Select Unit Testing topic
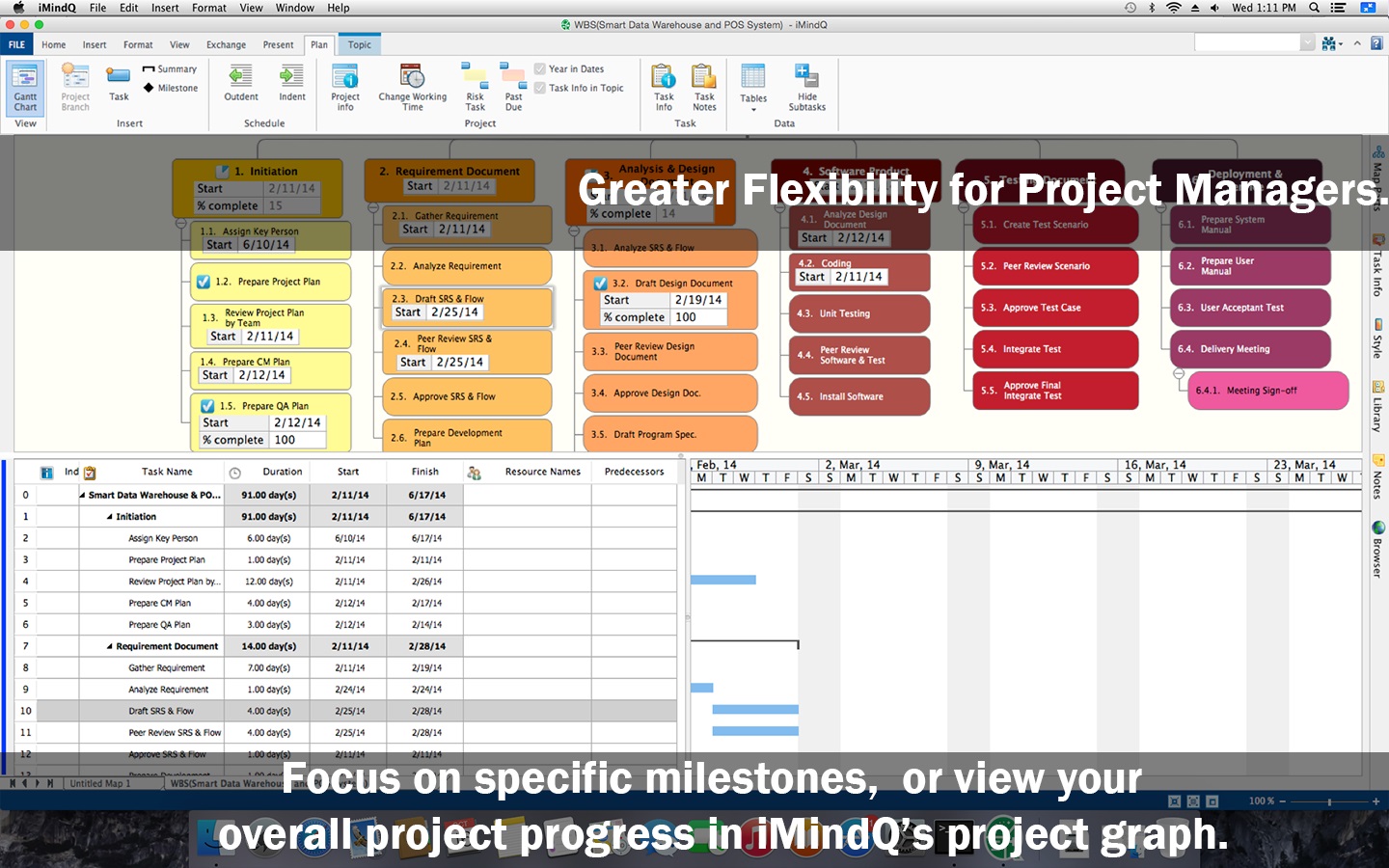This screenshot has width=1389, height=868. [859, 313]
